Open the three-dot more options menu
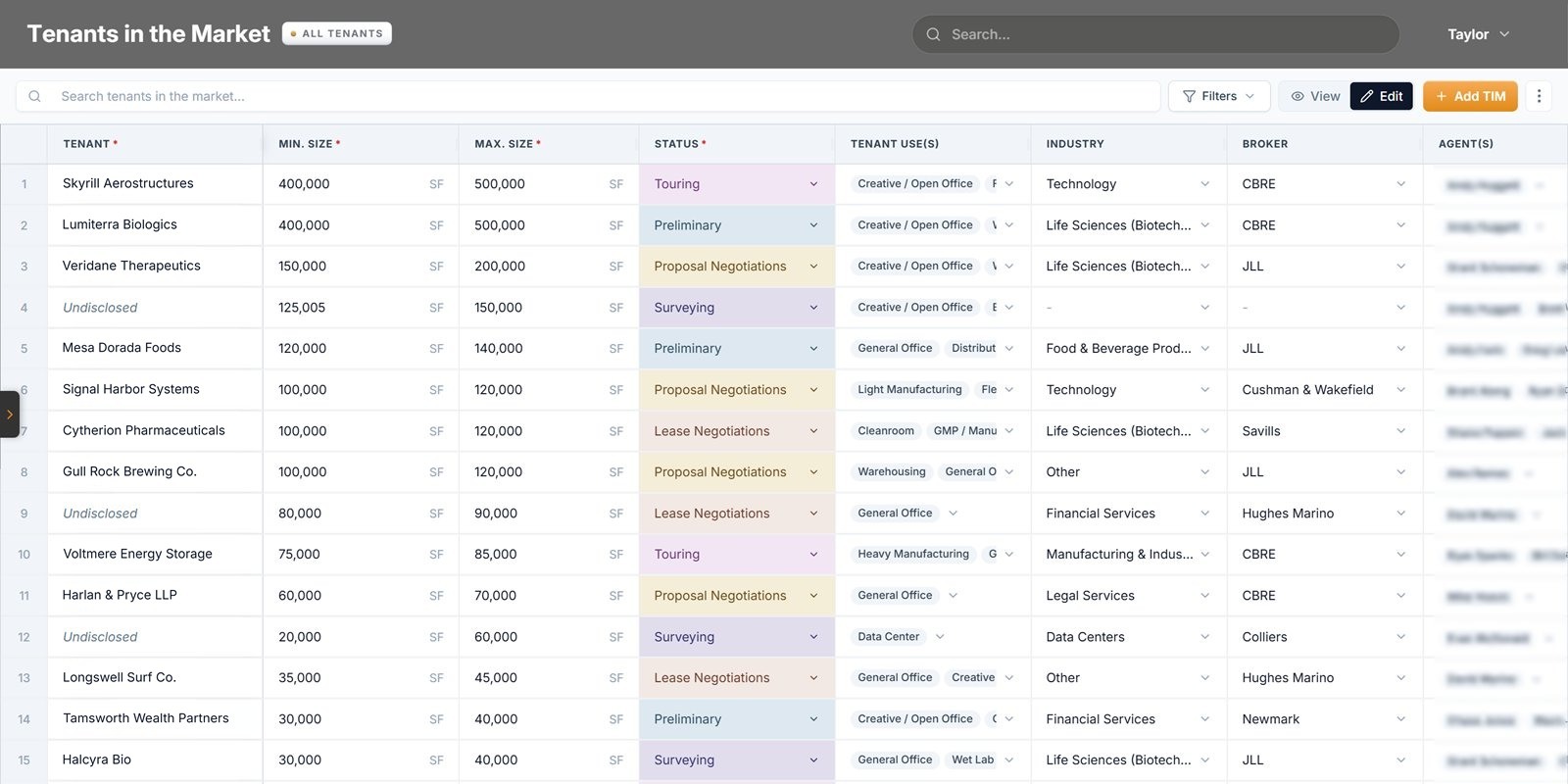Image resolution: width=1568 pixels, height=784 pixels. pyautogui.click(x=1539, y=96)
